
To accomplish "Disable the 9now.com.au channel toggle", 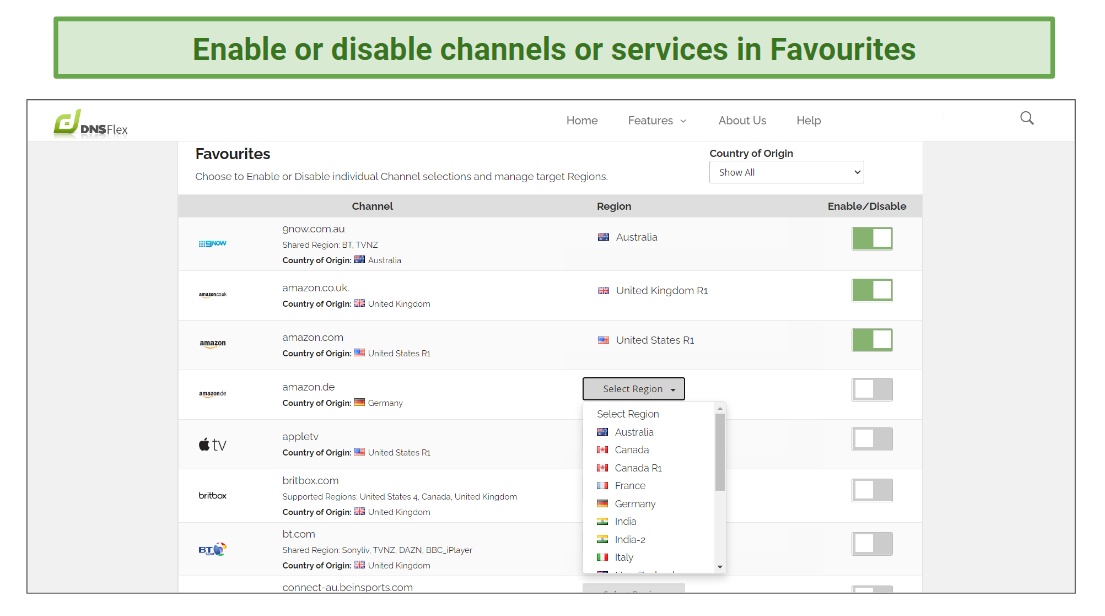I will [872, 238].
